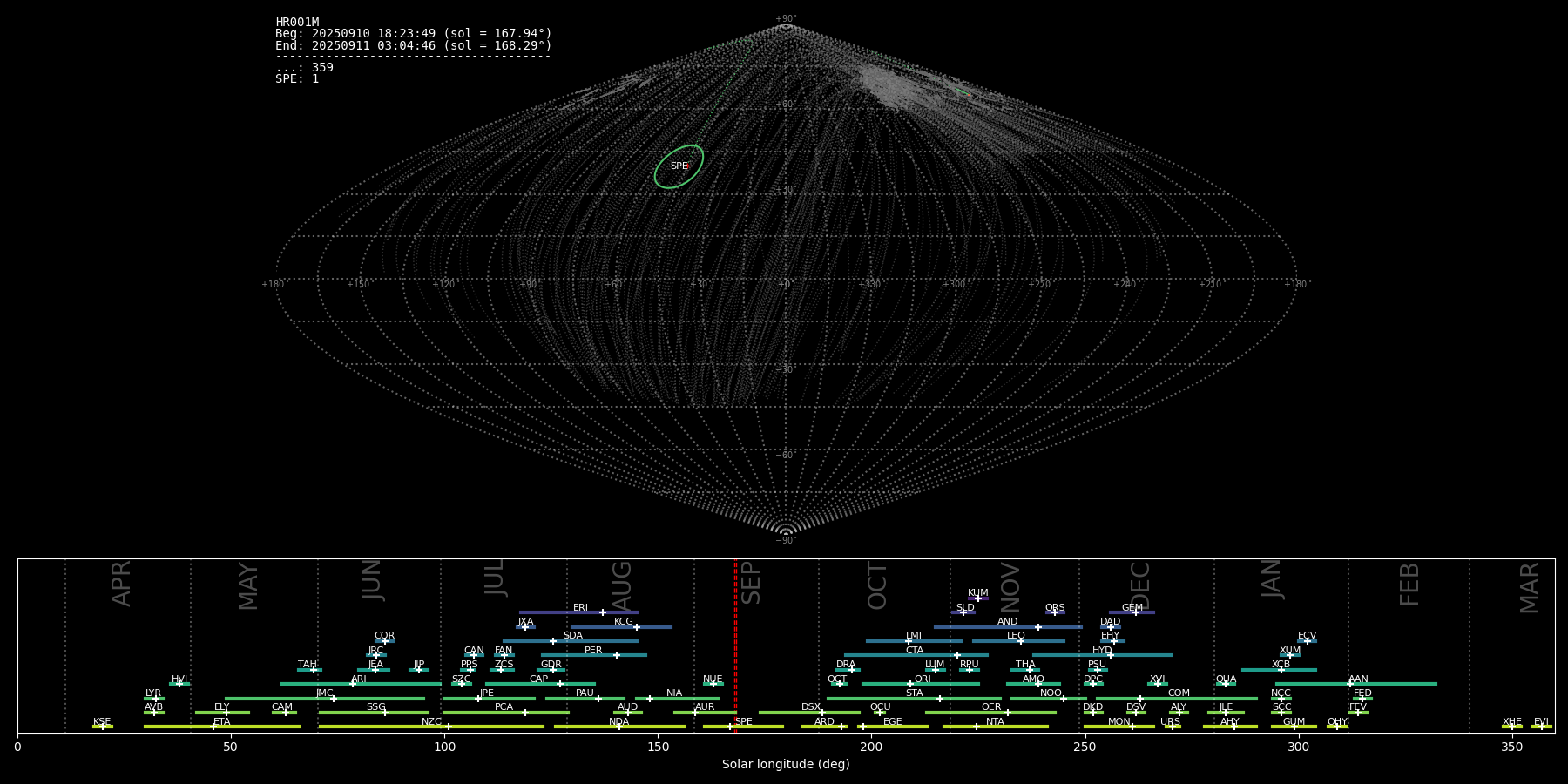1568x784 pixels.
Task: Select the 'FEB' month label
Action: click(x=1409, y=584)
